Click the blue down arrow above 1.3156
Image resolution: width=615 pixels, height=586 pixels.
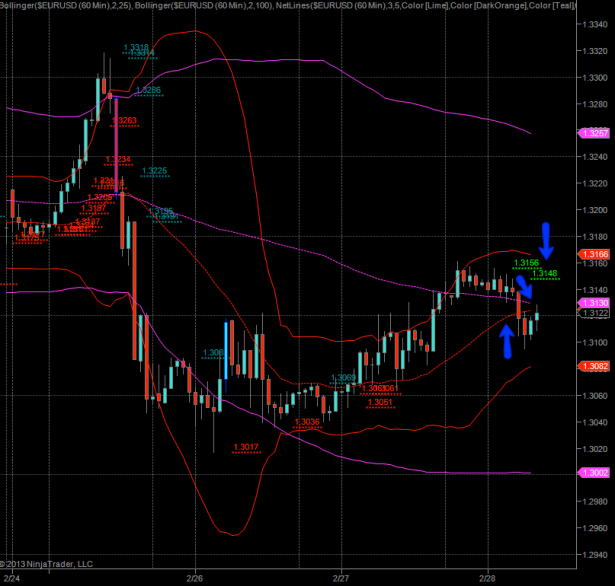[546, 239]
